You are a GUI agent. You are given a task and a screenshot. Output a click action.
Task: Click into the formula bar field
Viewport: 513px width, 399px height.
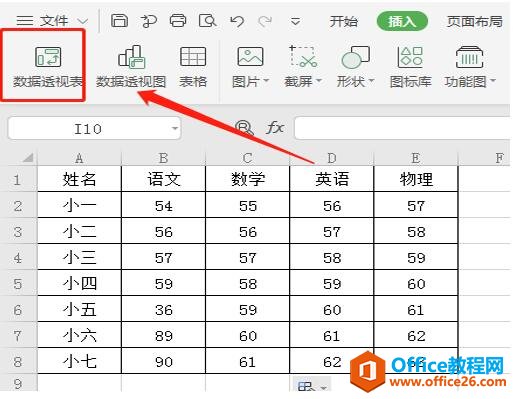[403, 128]
